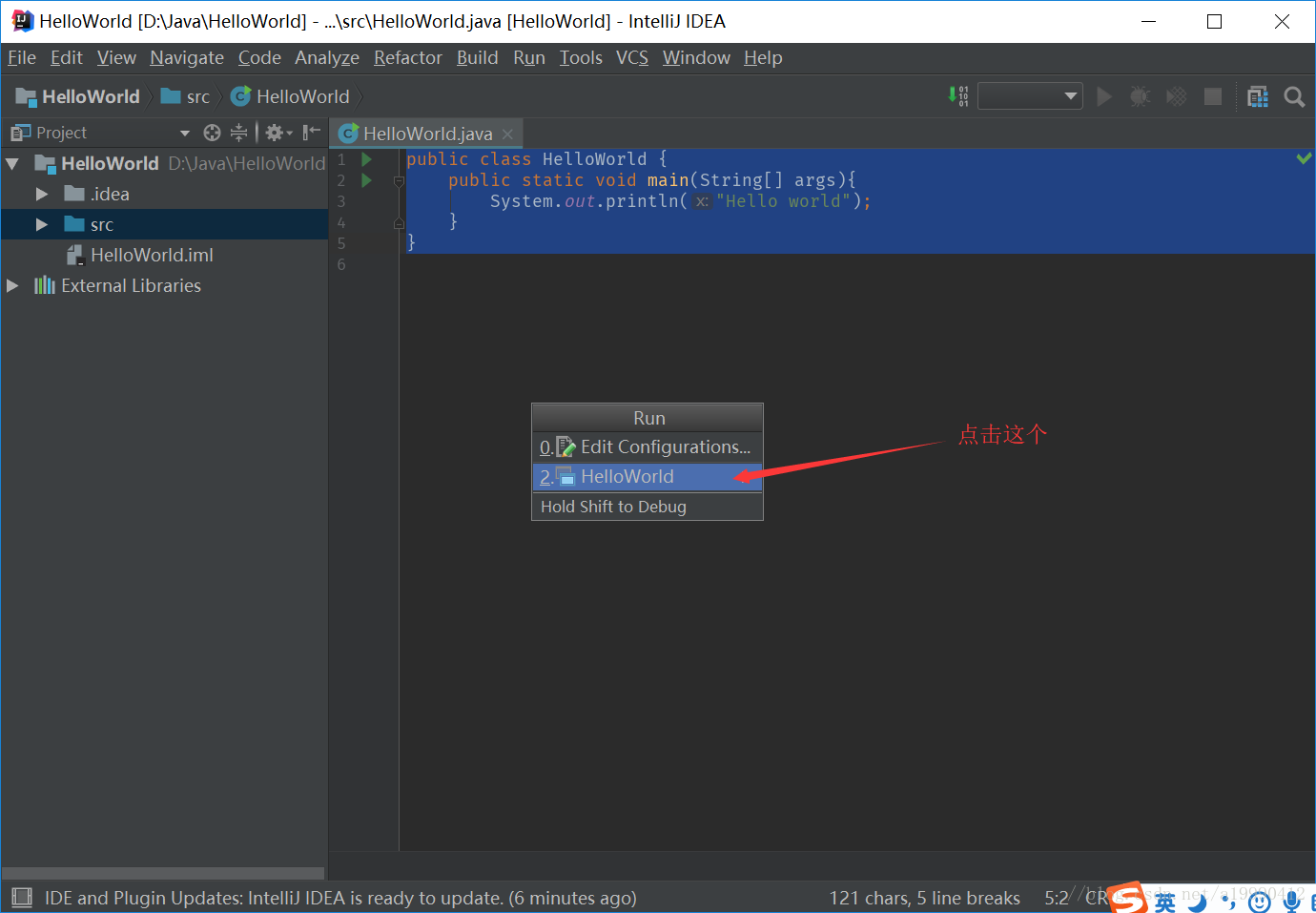Screen dimensions: 1316x913
Task: Open the Run menu
Action: (529, 58)
